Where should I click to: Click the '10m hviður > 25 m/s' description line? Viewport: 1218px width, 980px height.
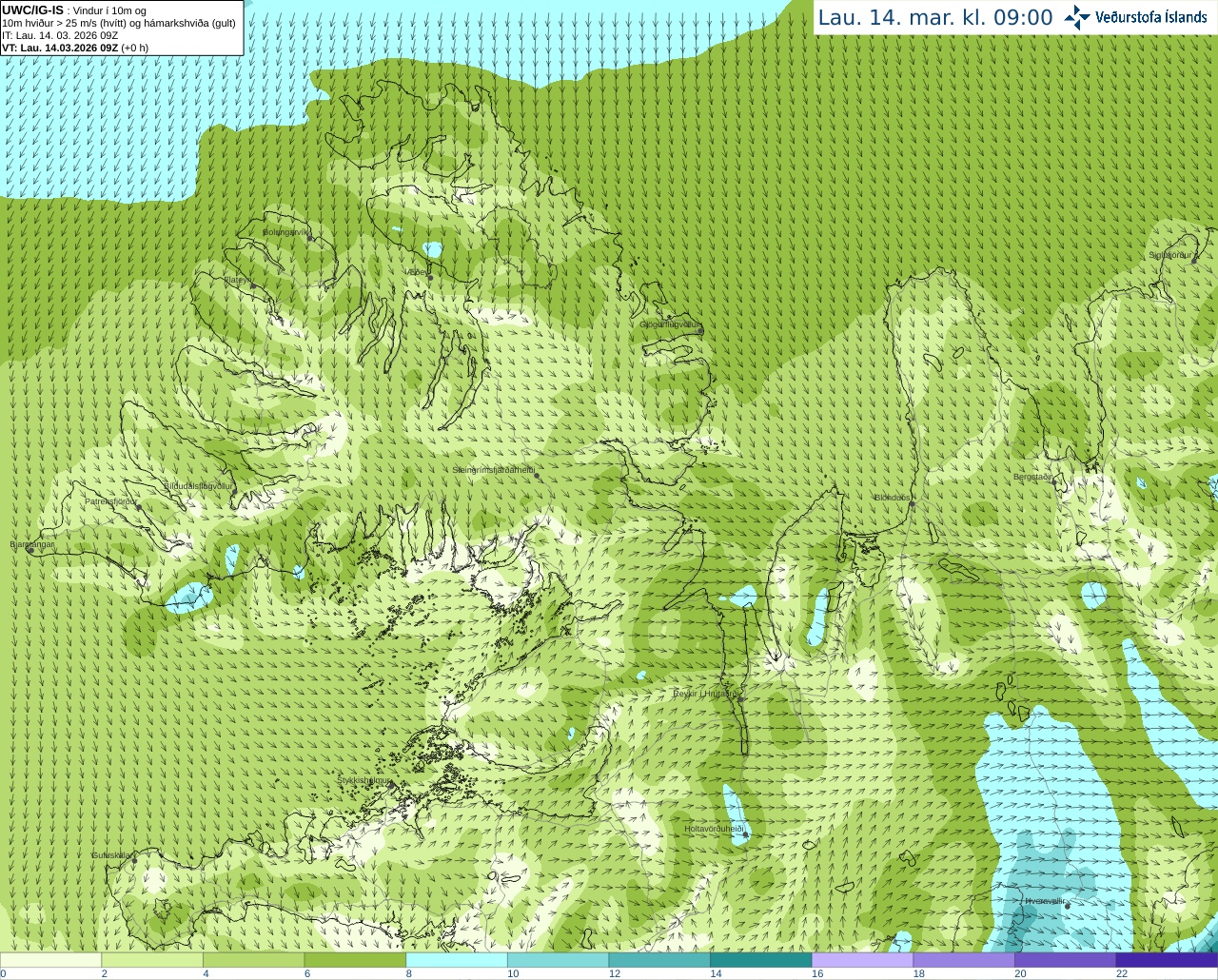point(119,23)
